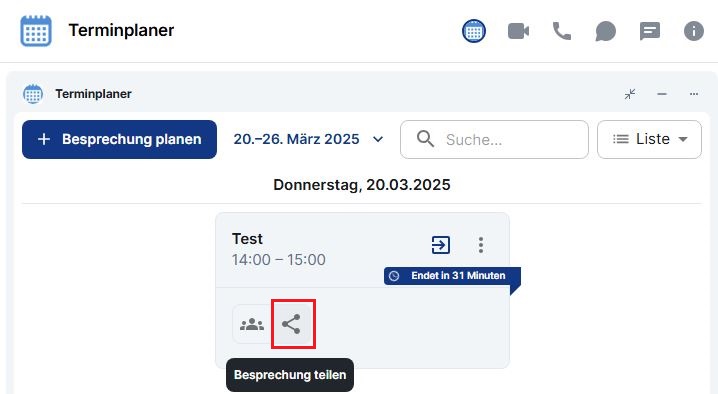The height and width of the screenshot is (394, 718).
Task: Open the widget ellipsis options menu
Action: (694, 94)
